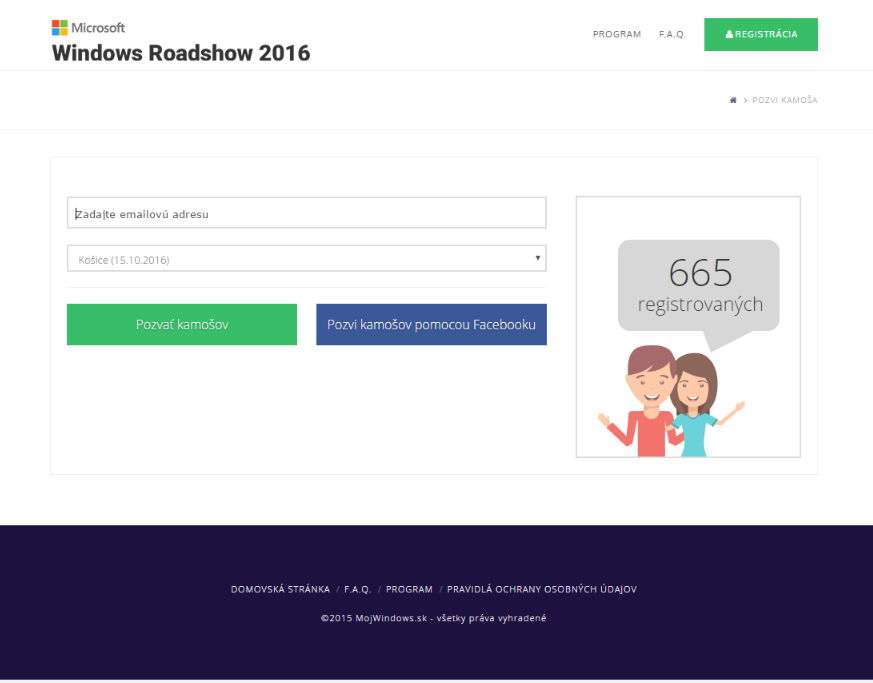Click Pozvi kamošov pomocou Facebooku button
Image resolution: width=873 pixels, height=683 pixels.
431,325
